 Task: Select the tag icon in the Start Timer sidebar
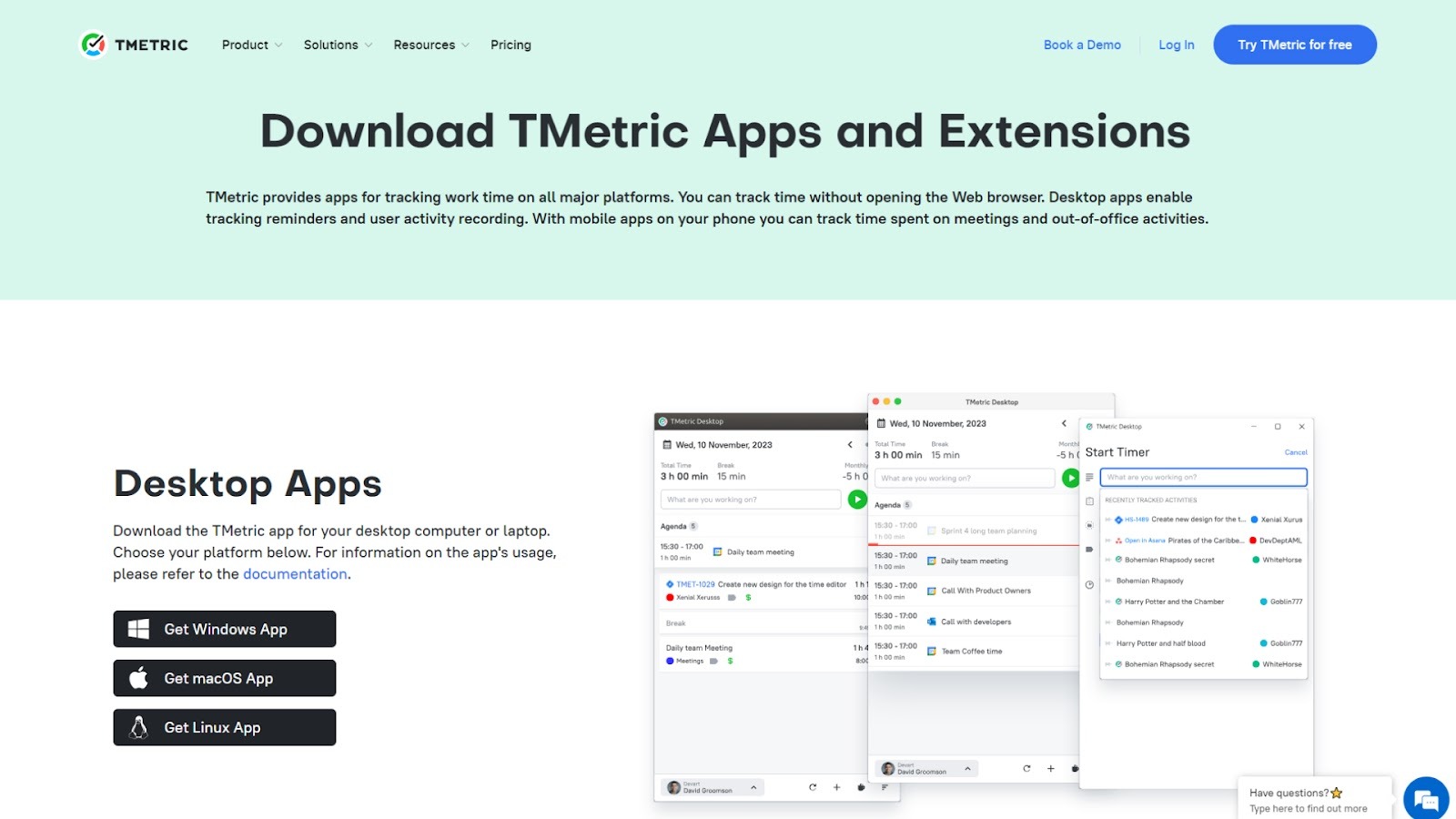tap(1088, 550)
